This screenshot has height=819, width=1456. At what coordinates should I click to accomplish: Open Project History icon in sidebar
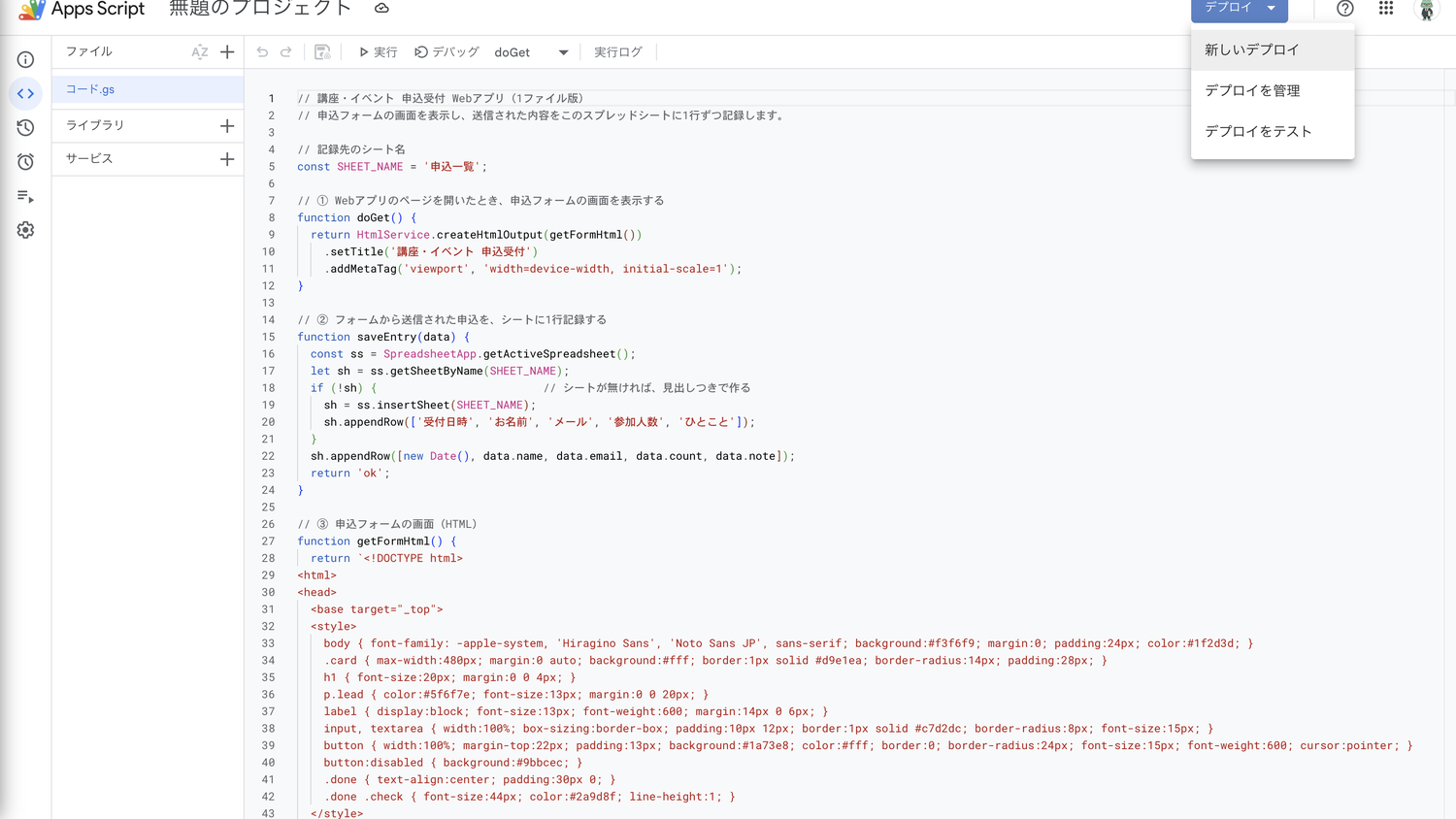point(25,128)
